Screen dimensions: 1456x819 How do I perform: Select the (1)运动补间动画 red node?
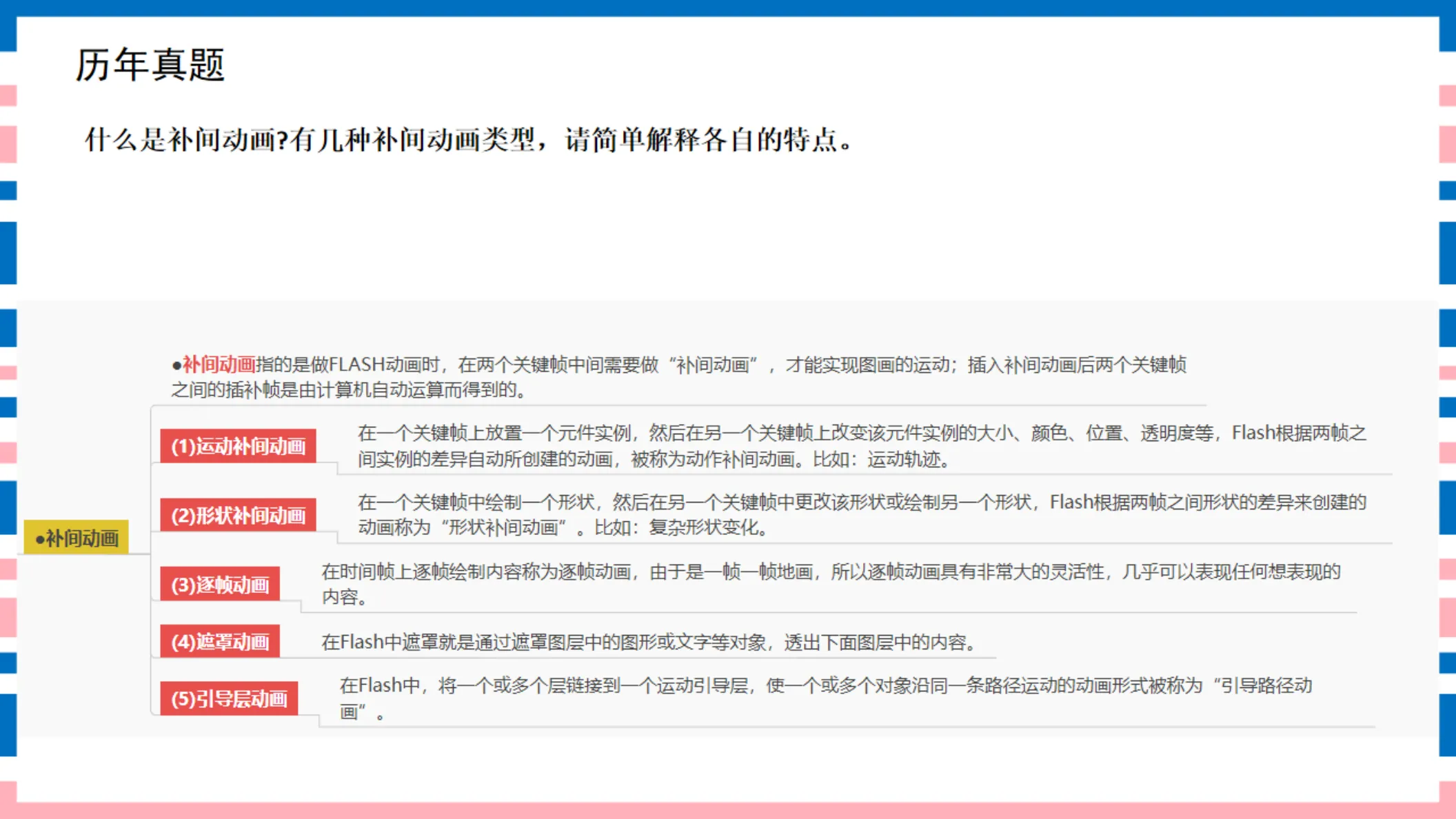pyautogui.click(x=238, y=446)
